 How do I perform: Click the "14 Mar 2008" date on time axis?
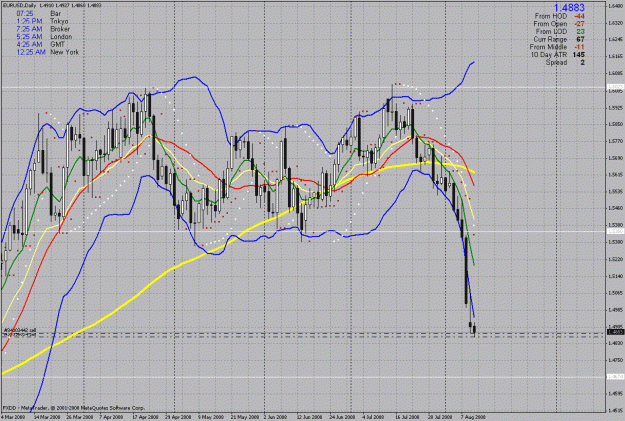click(46, 417)
